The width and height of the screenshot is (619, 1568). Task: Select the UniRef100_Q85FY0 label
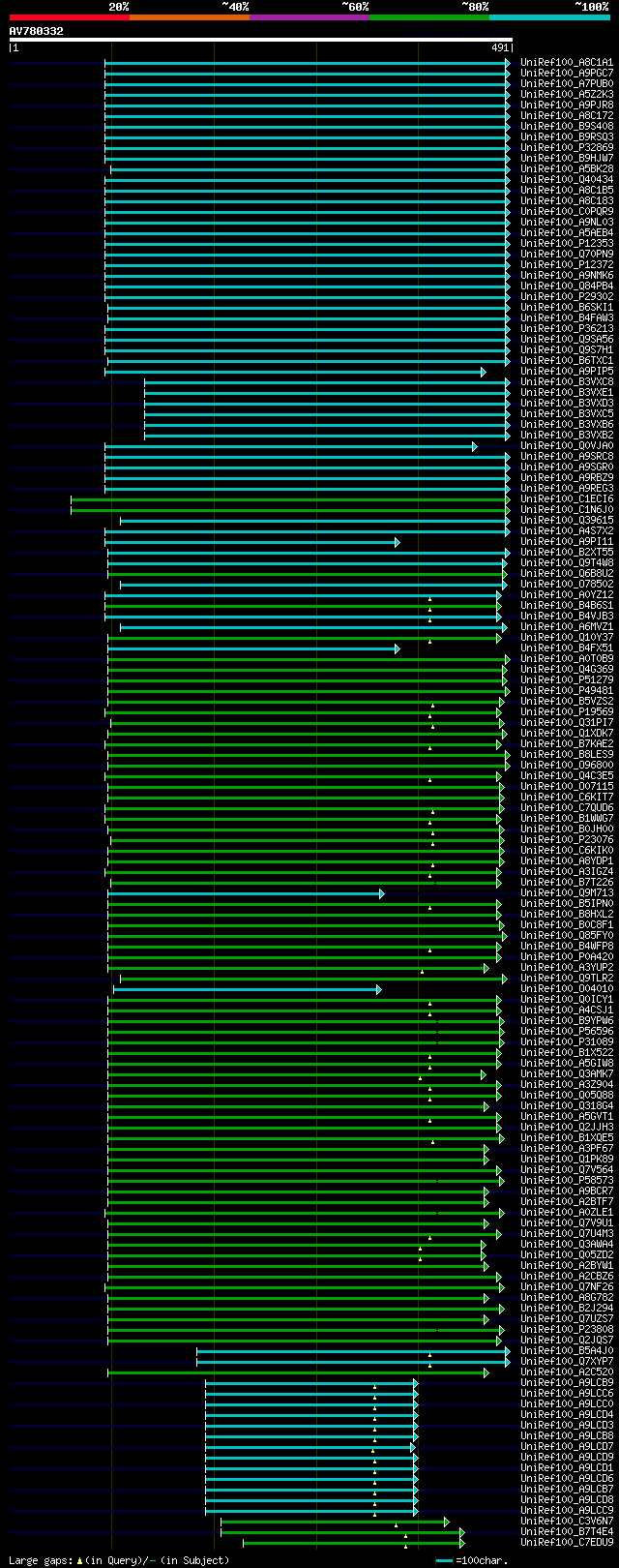[x=567, y=936]
